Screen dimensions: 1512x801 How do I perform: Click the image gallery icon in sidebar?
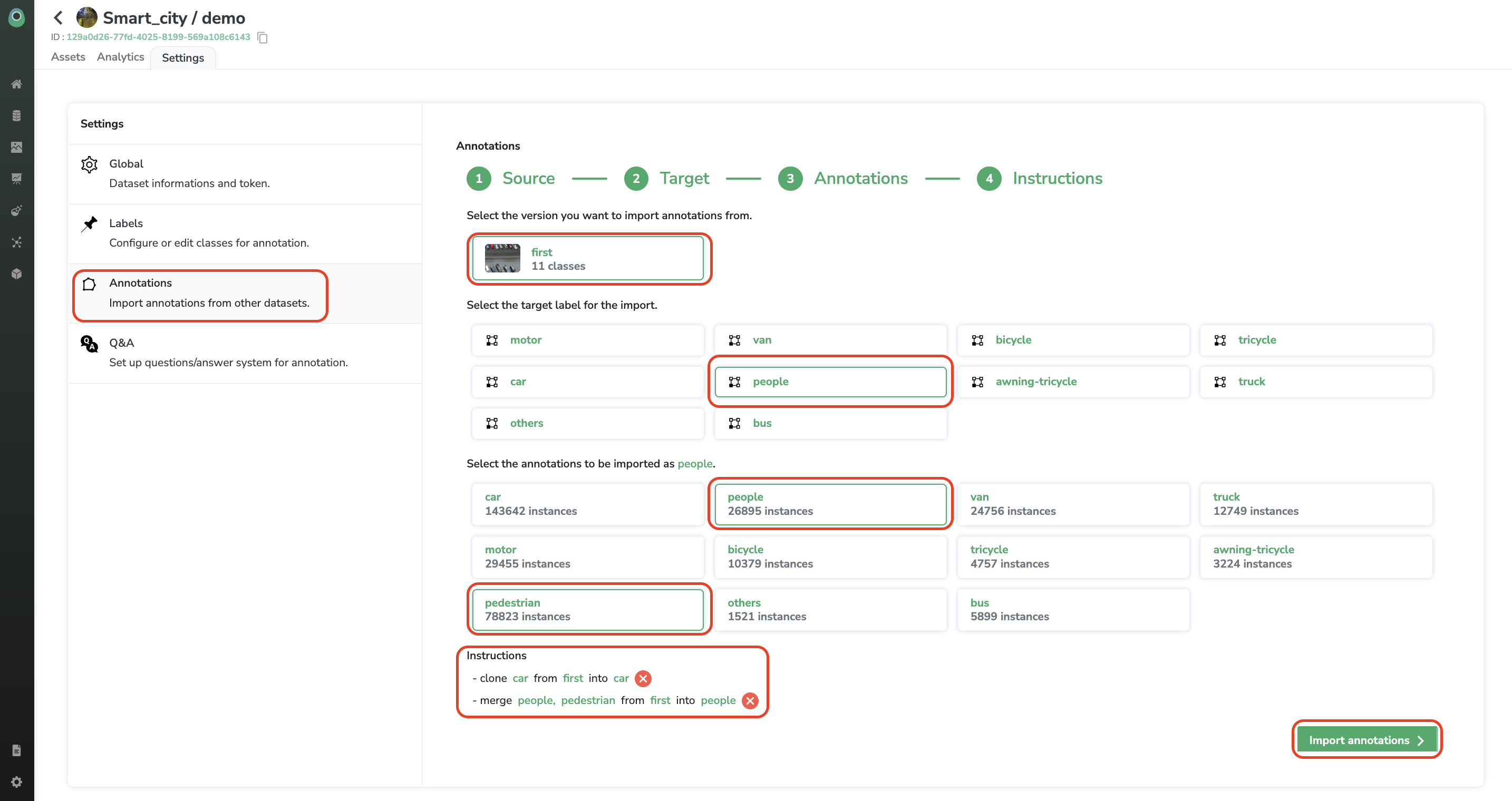16,148
